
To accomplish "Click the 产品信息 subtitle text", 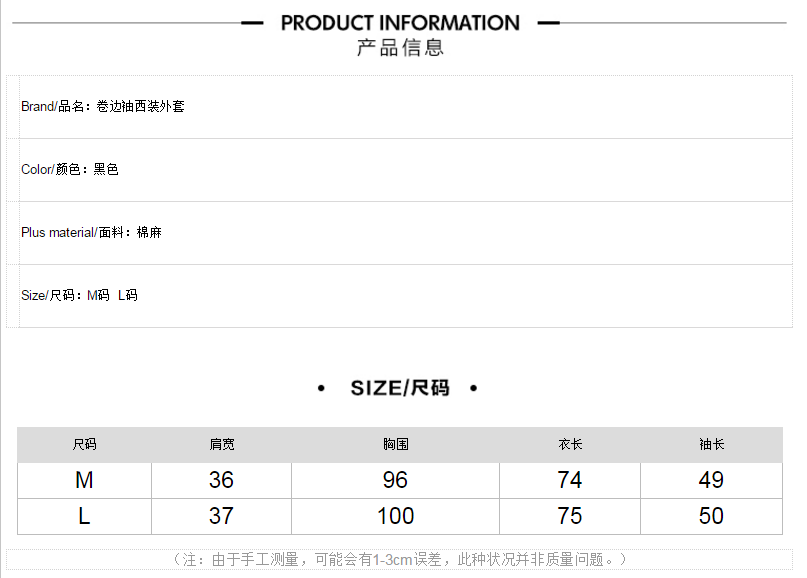I will (x=400, y=48).
